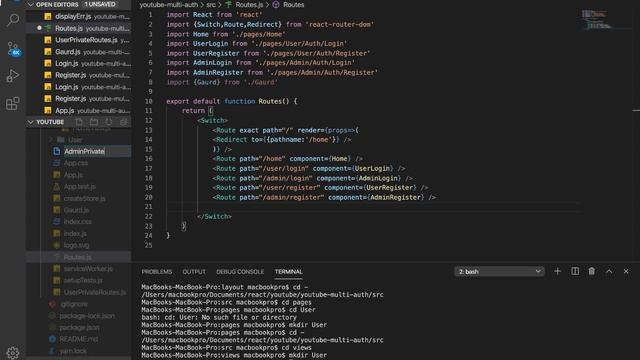Click the AdminPrivate file name input
Screen dimensions: 640x360
97,151
